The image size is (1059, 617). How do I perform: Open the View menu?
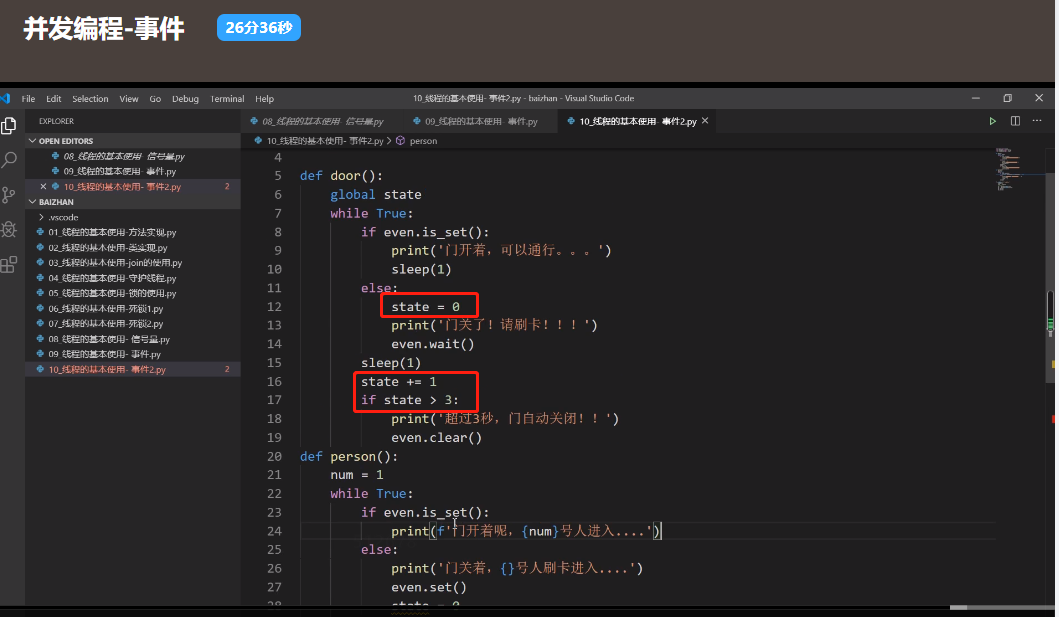pos(128,99)
